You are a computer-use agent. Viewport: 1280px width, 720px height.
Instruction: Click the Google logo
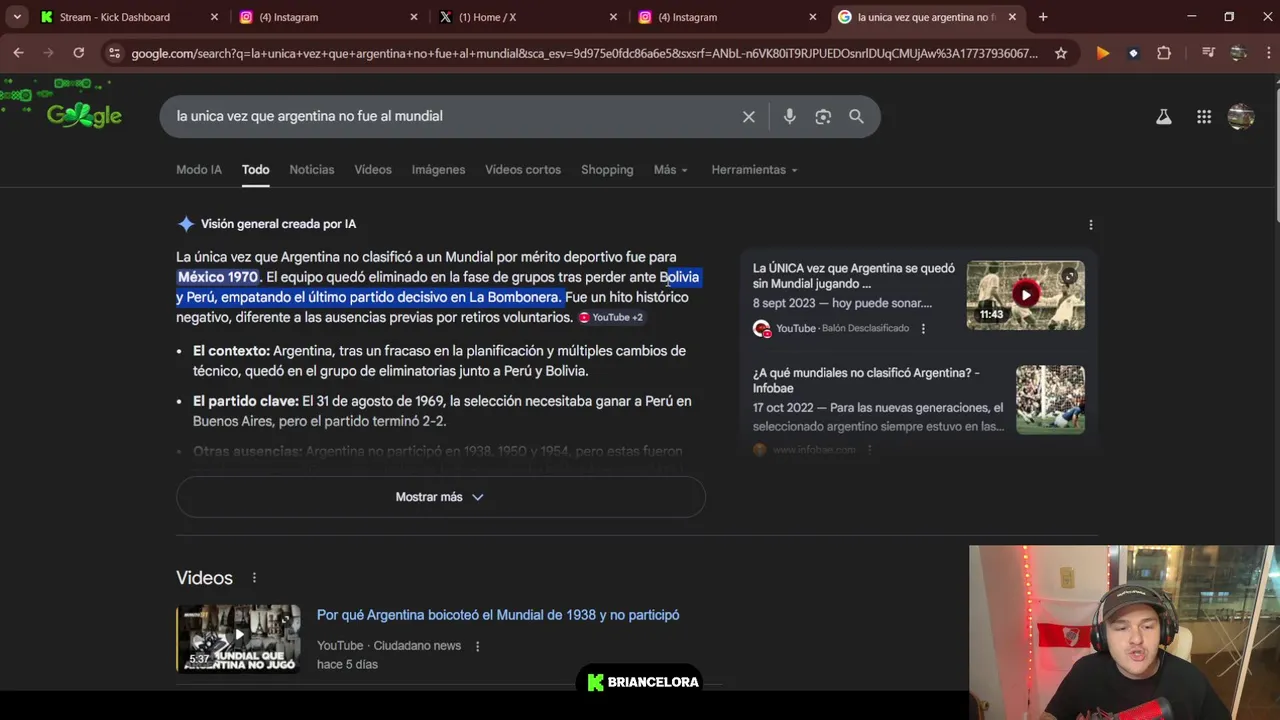(84, 116)
